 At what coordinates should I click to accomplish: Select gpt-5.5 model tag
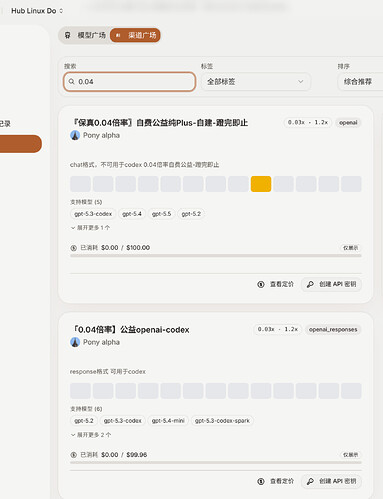[x=161, y=214]
